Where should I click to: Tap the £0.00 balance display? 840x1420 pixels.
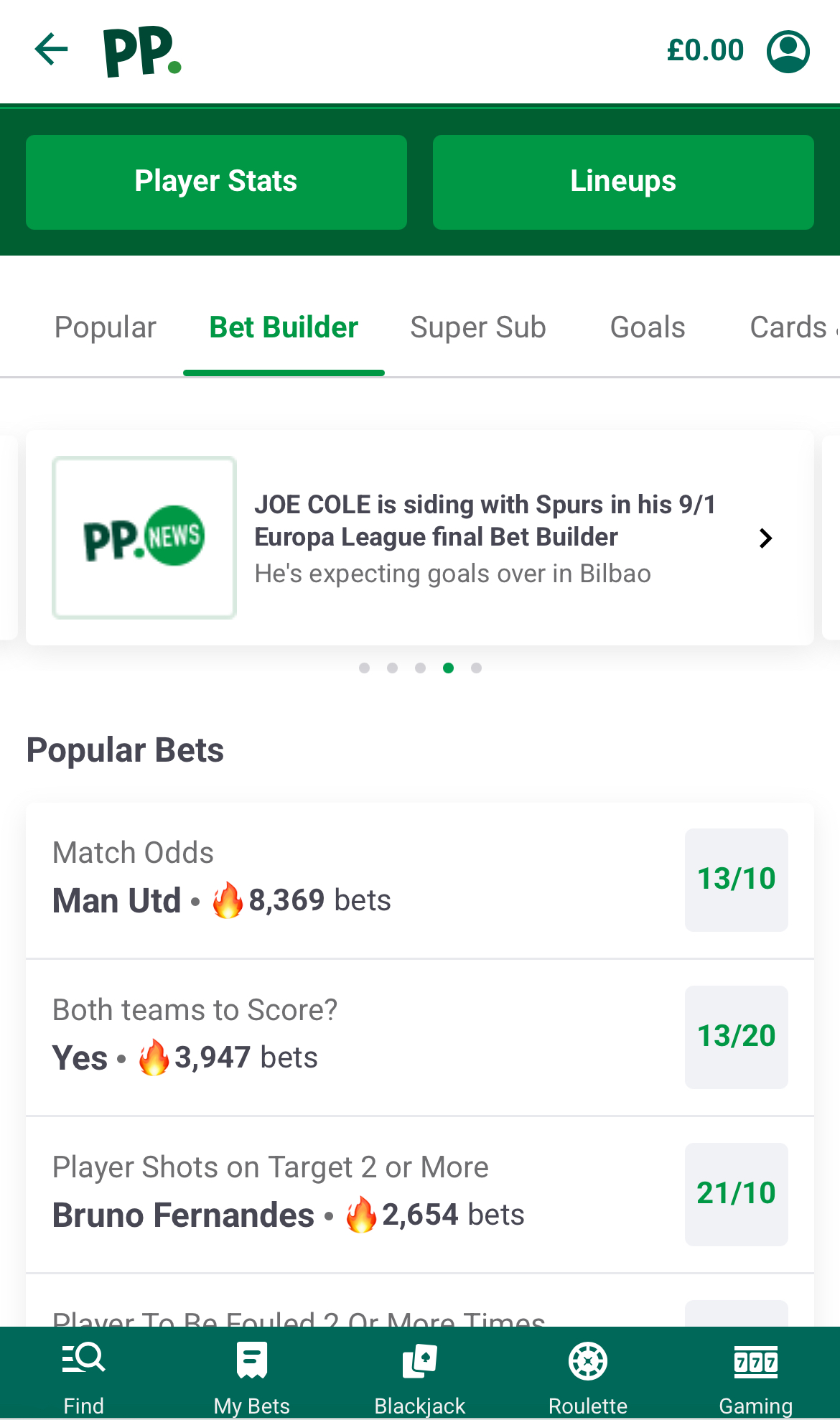(706, 50)
